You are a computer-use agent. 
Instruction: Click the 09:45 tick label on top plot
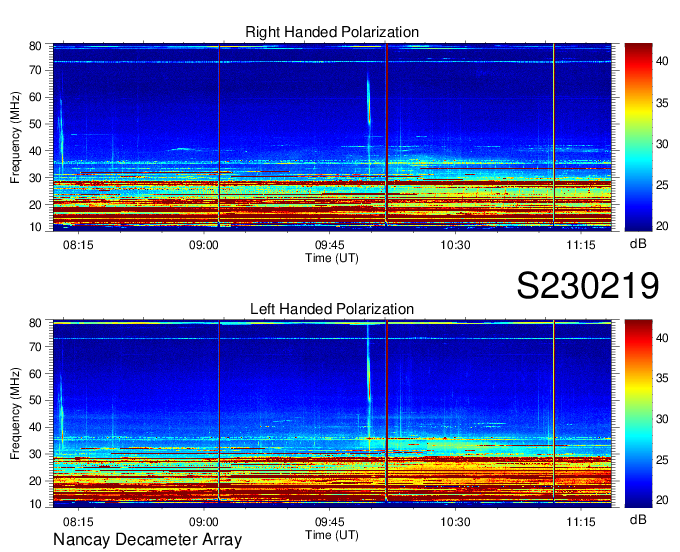(330, 245)
